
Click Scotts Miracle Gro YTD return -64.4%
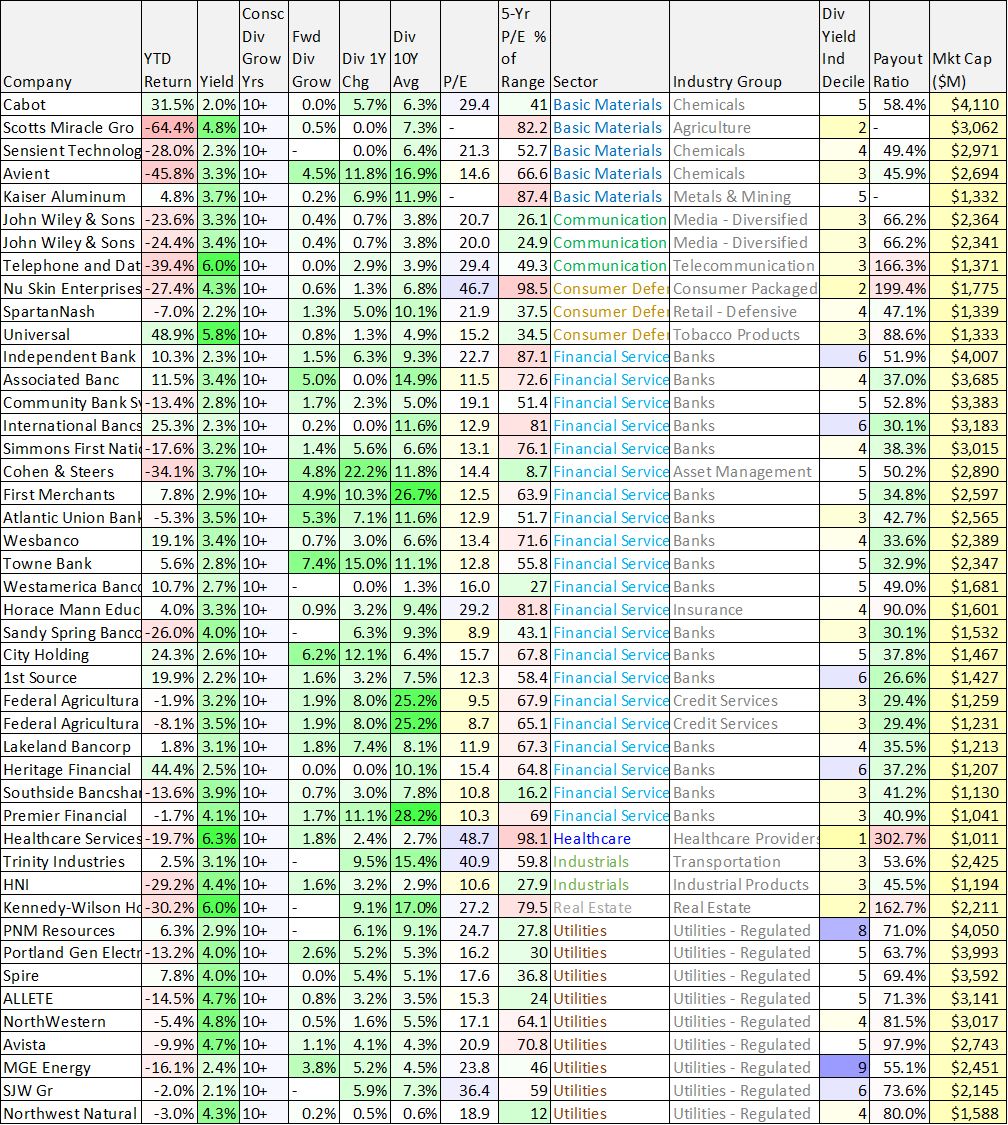[169, 128]
